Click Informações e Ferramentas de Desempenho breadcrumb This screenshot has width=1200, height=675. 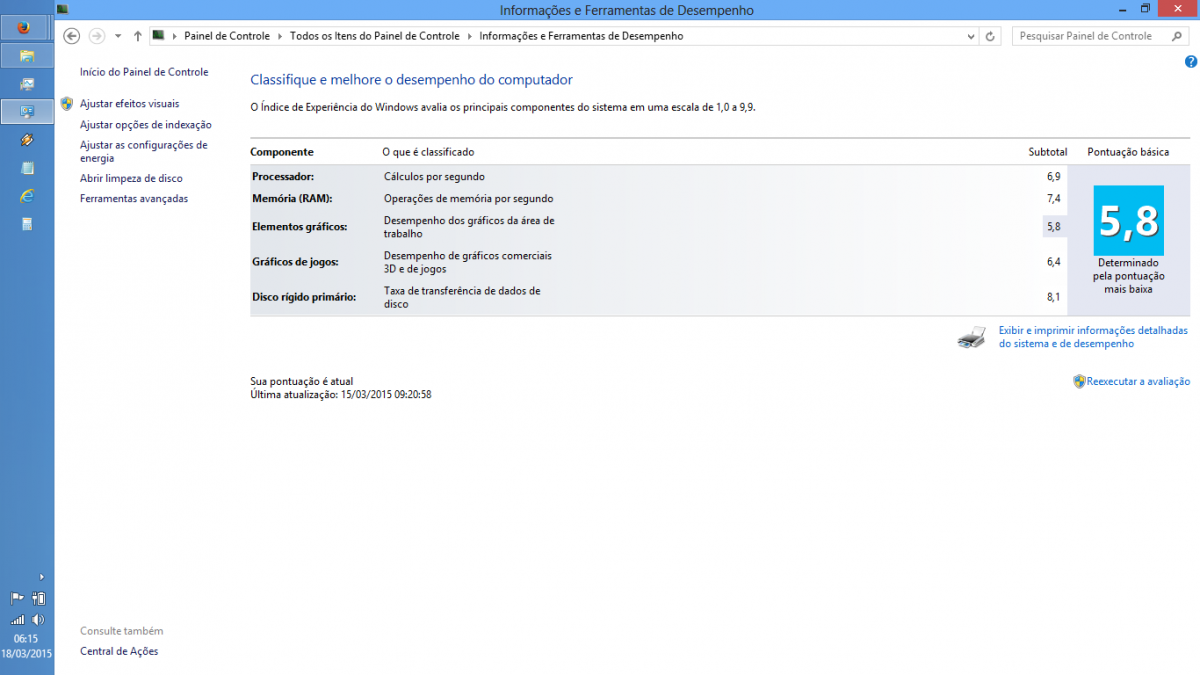581,36
